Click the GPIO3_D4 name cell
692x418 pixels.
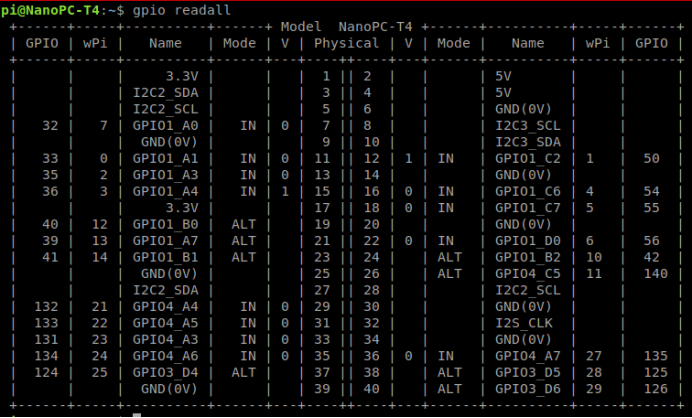pyautogui.click(x=165, y=371)
